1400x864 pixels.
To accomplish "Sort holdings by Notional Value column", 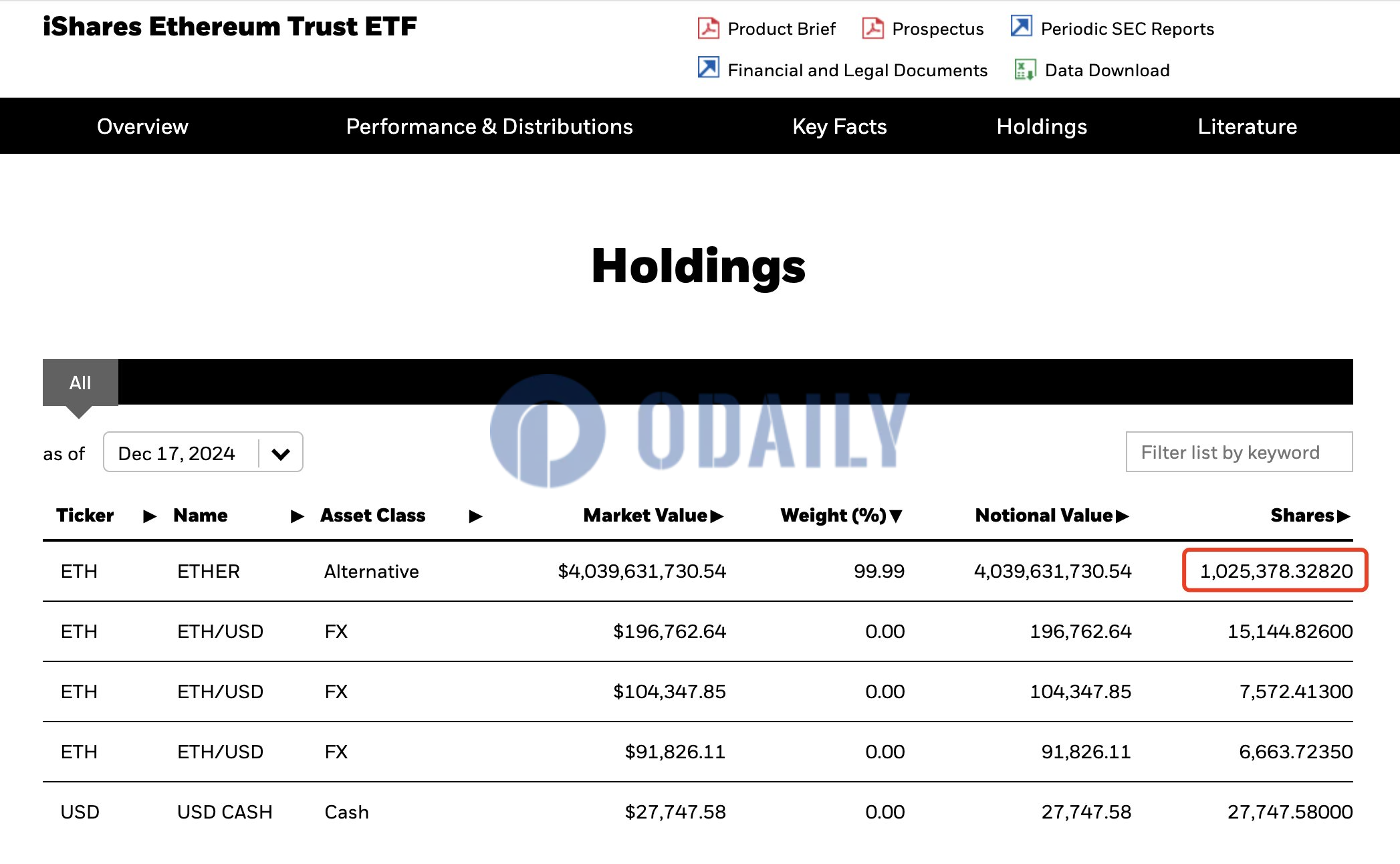I will (x=1052, y=516).
